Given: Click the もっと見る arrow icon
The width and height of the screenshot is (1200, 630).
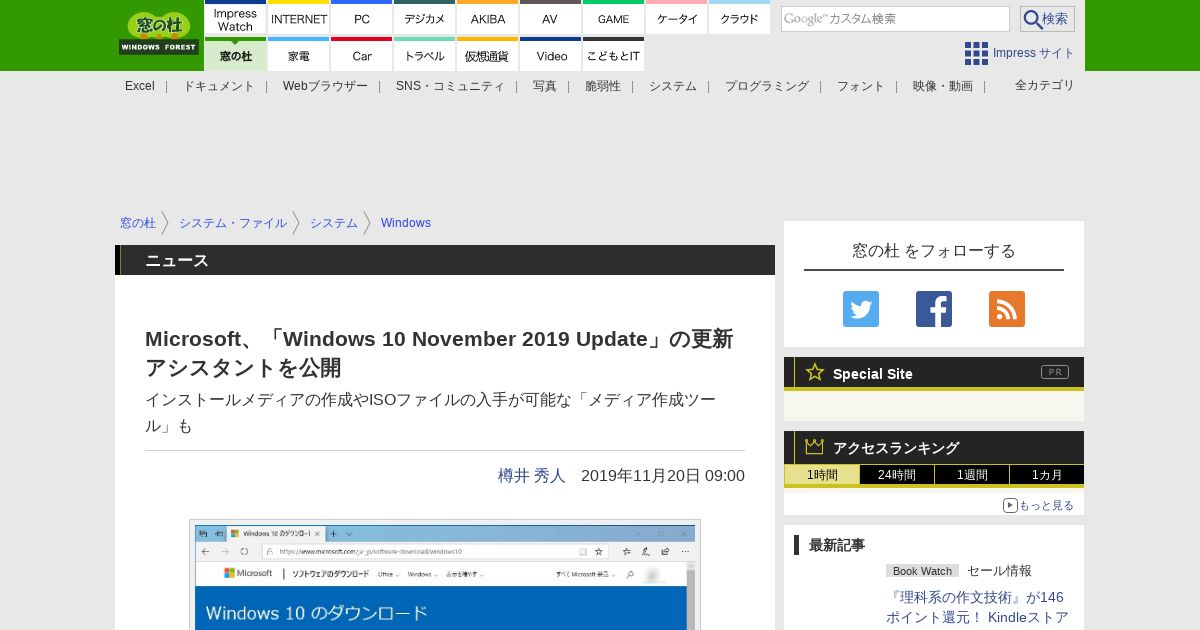Looking at the screenshot, I should pyautogui.click(x=1010, y=505).
